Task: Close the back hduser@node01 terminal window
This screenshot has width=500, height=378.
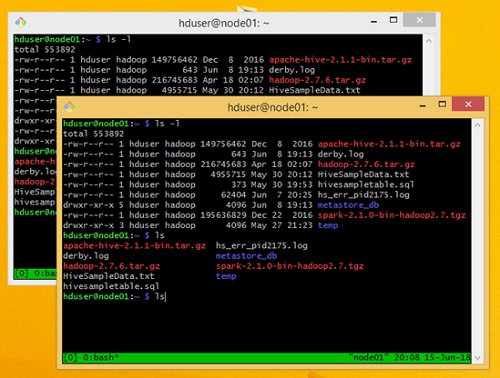Action: 419,20
